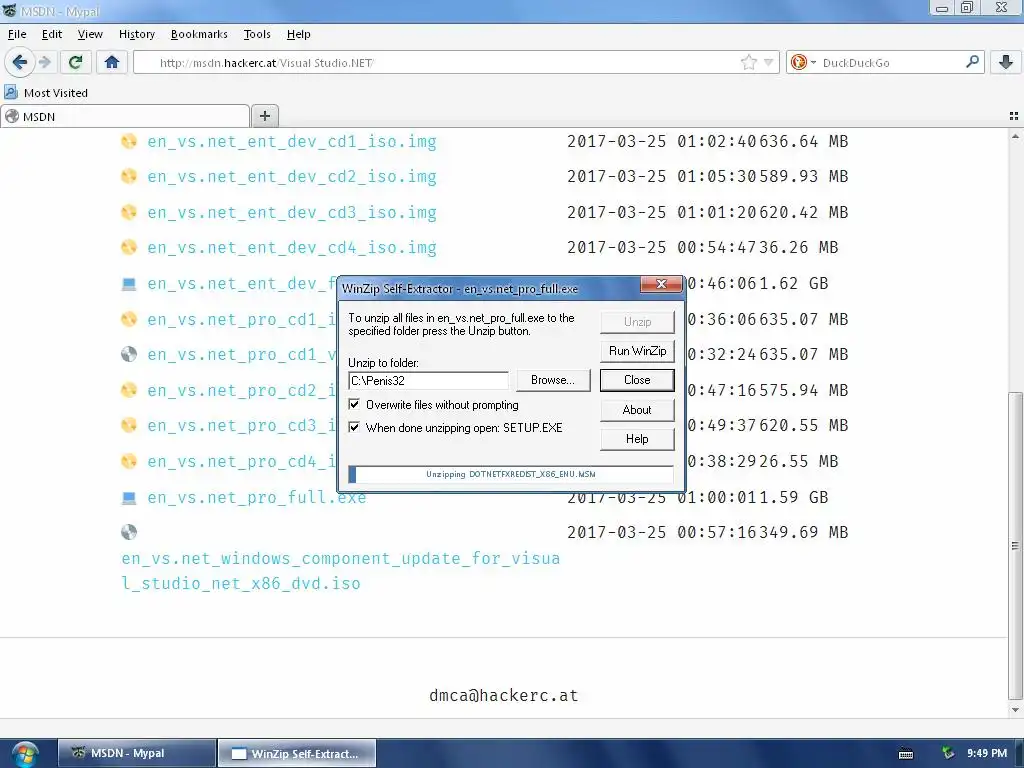
Task: Click the disc icon beside ent_dev_cd1_iso.img
Action: pos(129,141)
